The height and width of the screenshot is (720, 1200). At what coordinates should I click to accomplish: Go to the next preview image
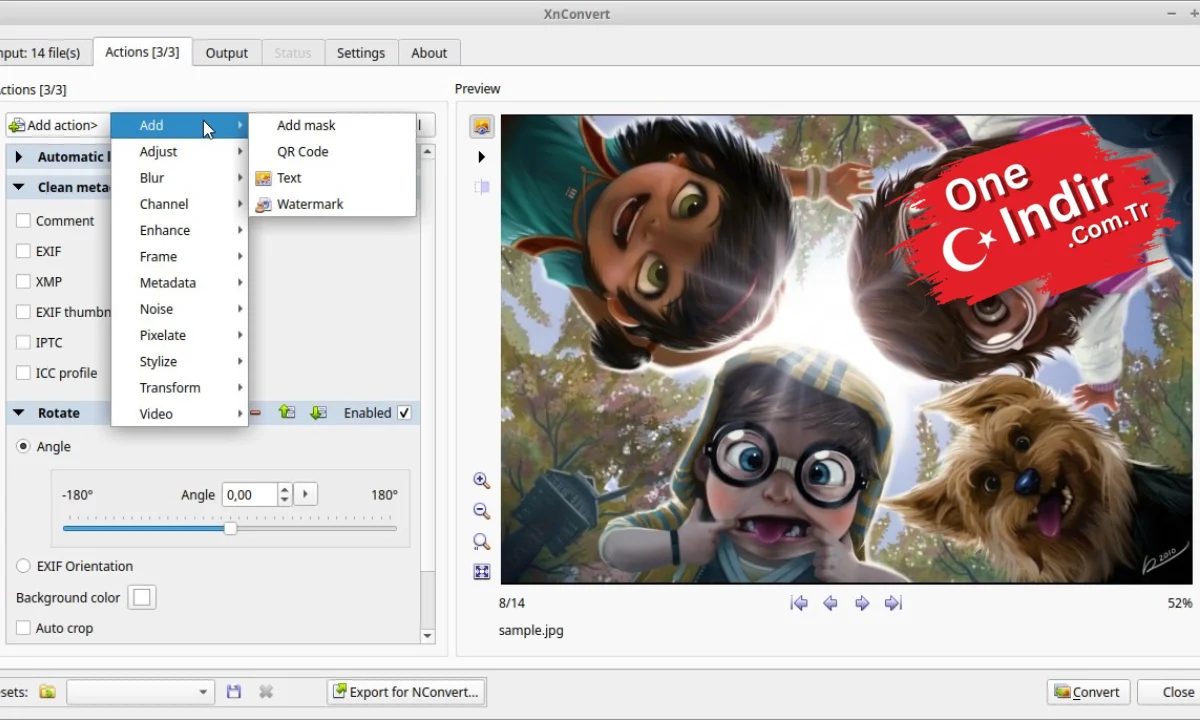point(862,603)
